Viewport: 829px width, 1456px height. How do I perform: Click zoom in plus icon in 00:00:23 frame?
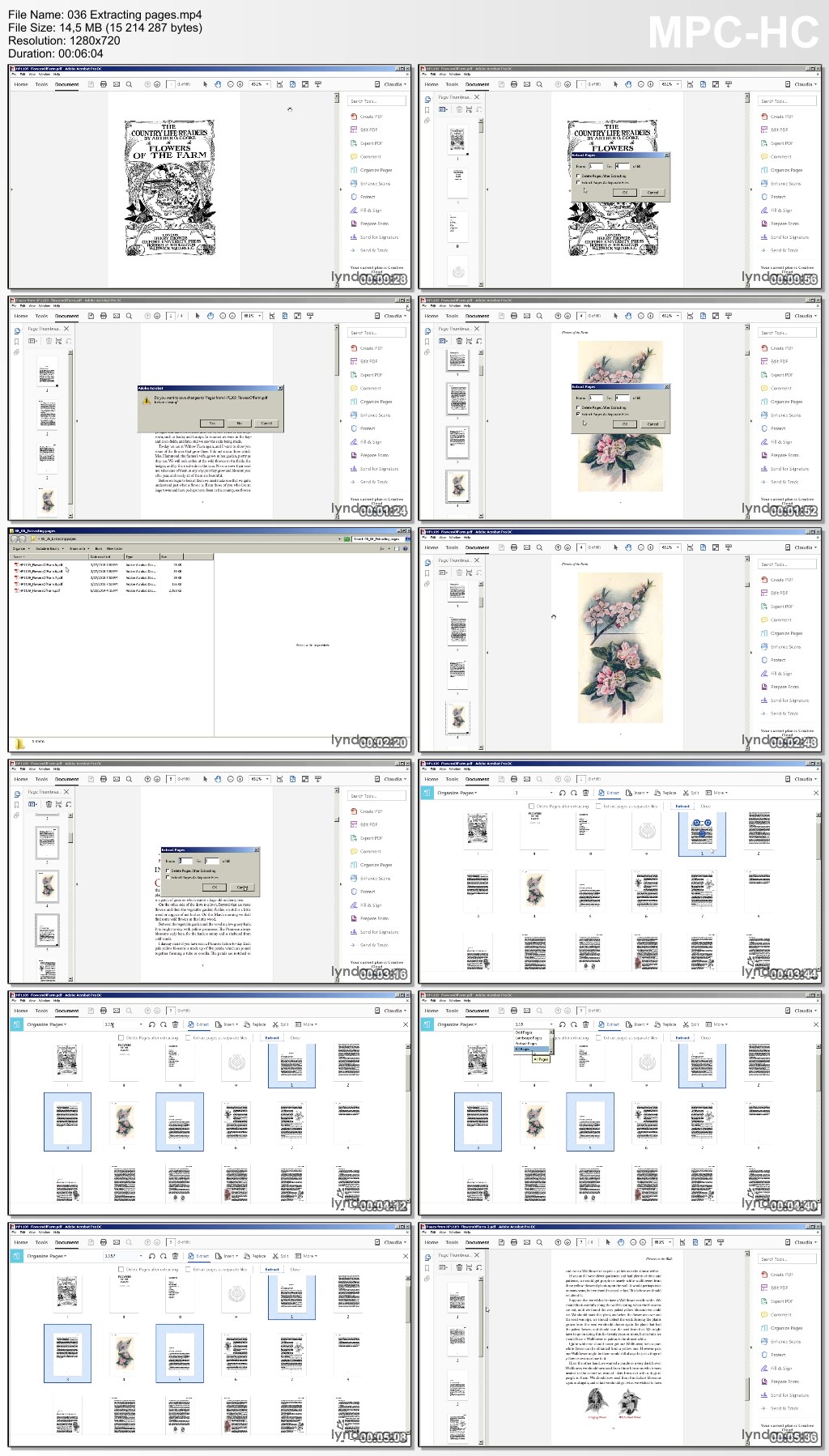240,84
